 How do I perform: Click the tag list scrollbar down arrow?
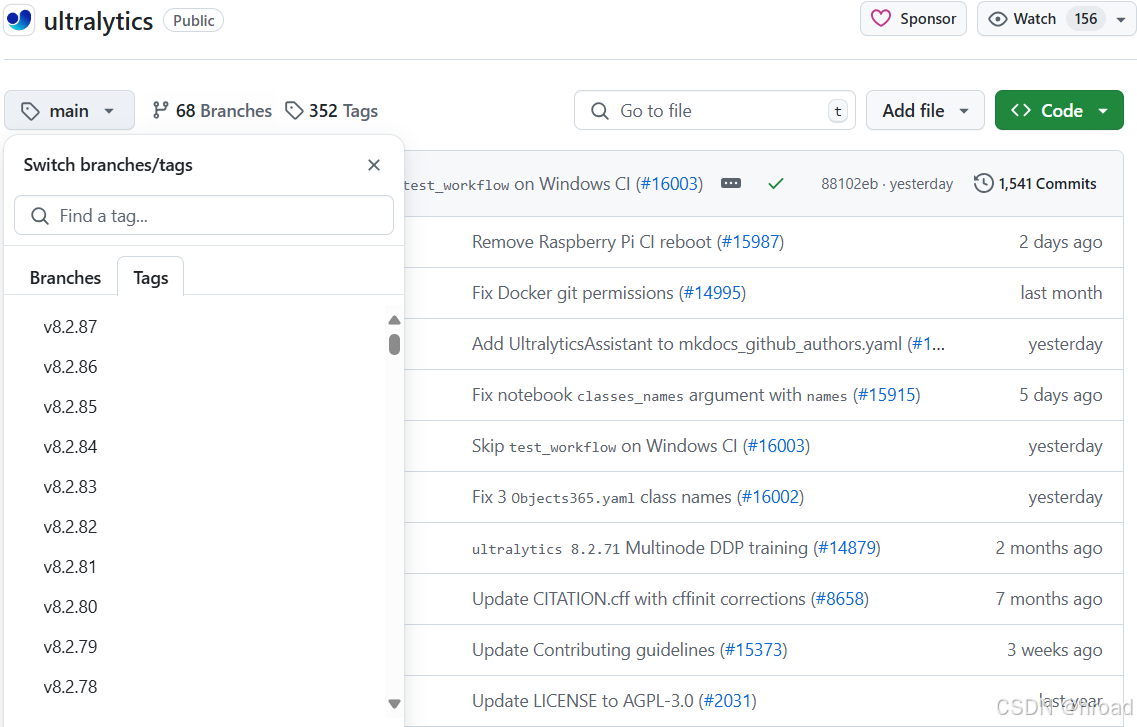point(394,703)
